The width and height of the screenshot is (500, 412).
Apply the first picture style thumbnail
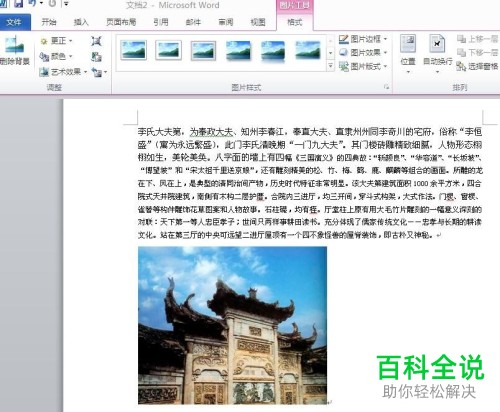[x=134, y=50]
